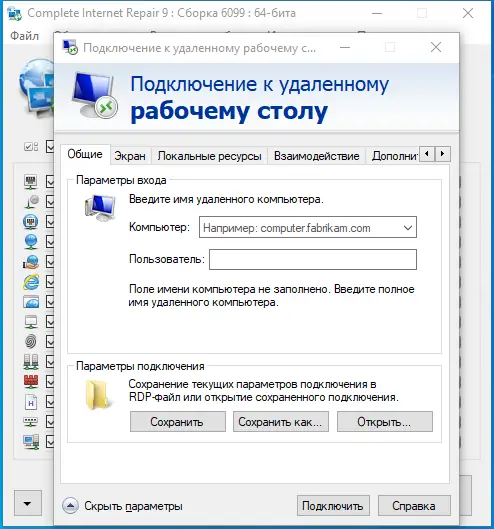Open the Файл menu in Complete Internet Repair
Image resolution: width=494 pixels, height=529 pixels.
pyautogui.click(x=24, y=36)
